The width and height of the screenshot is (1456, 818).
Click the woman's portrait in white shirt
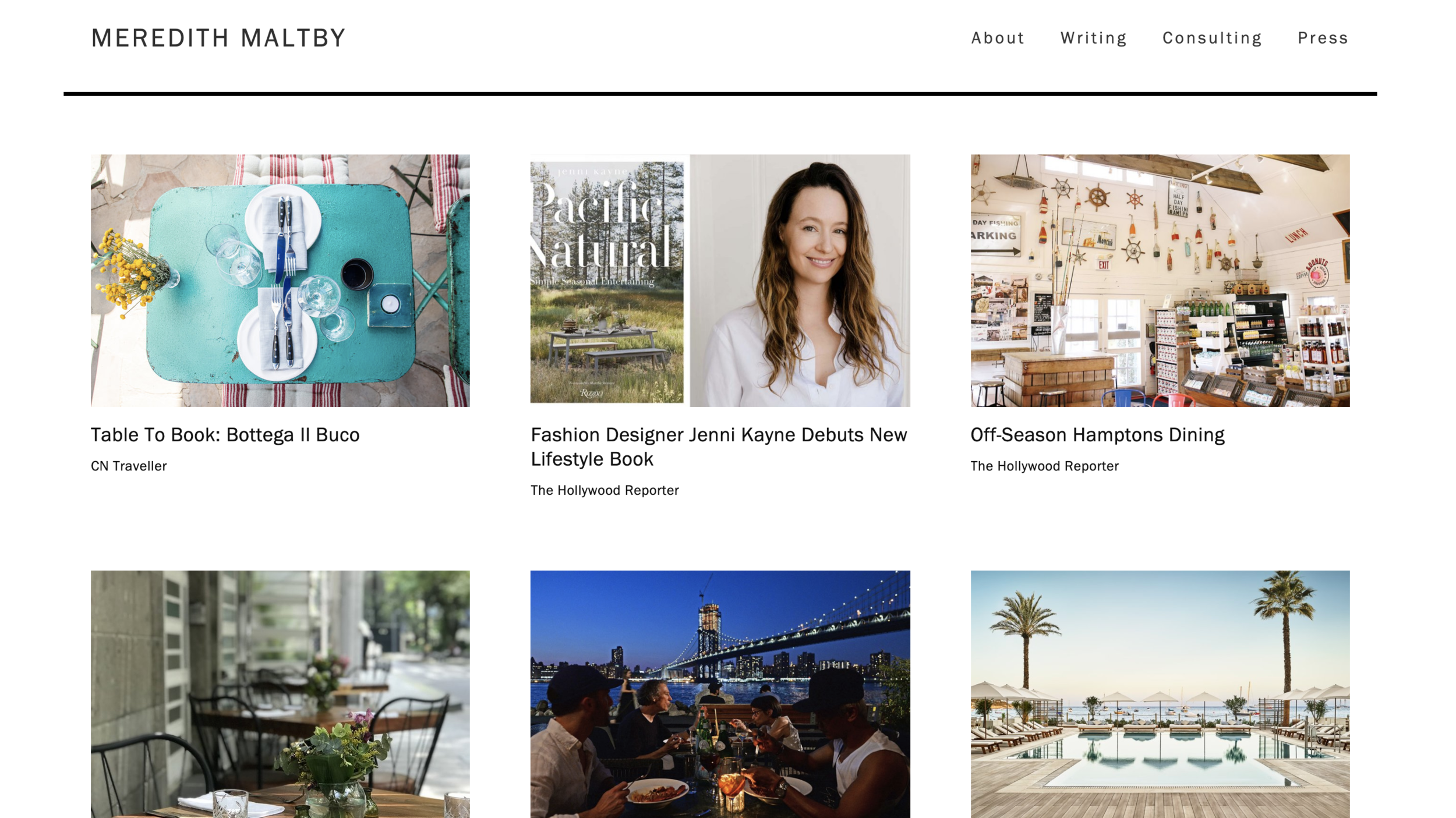800,280
